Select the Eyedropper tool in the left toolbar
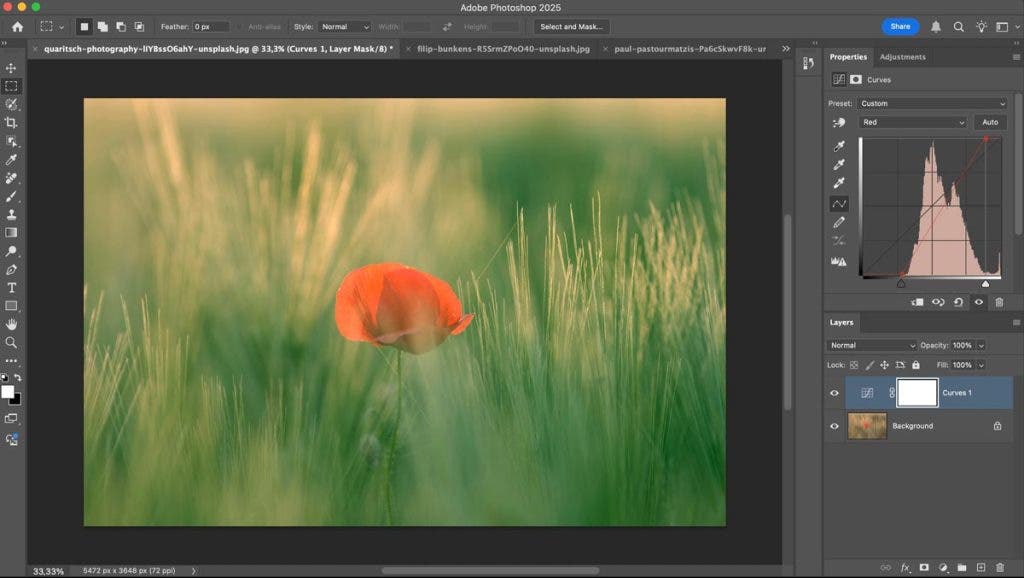 [x=11, y=160]
